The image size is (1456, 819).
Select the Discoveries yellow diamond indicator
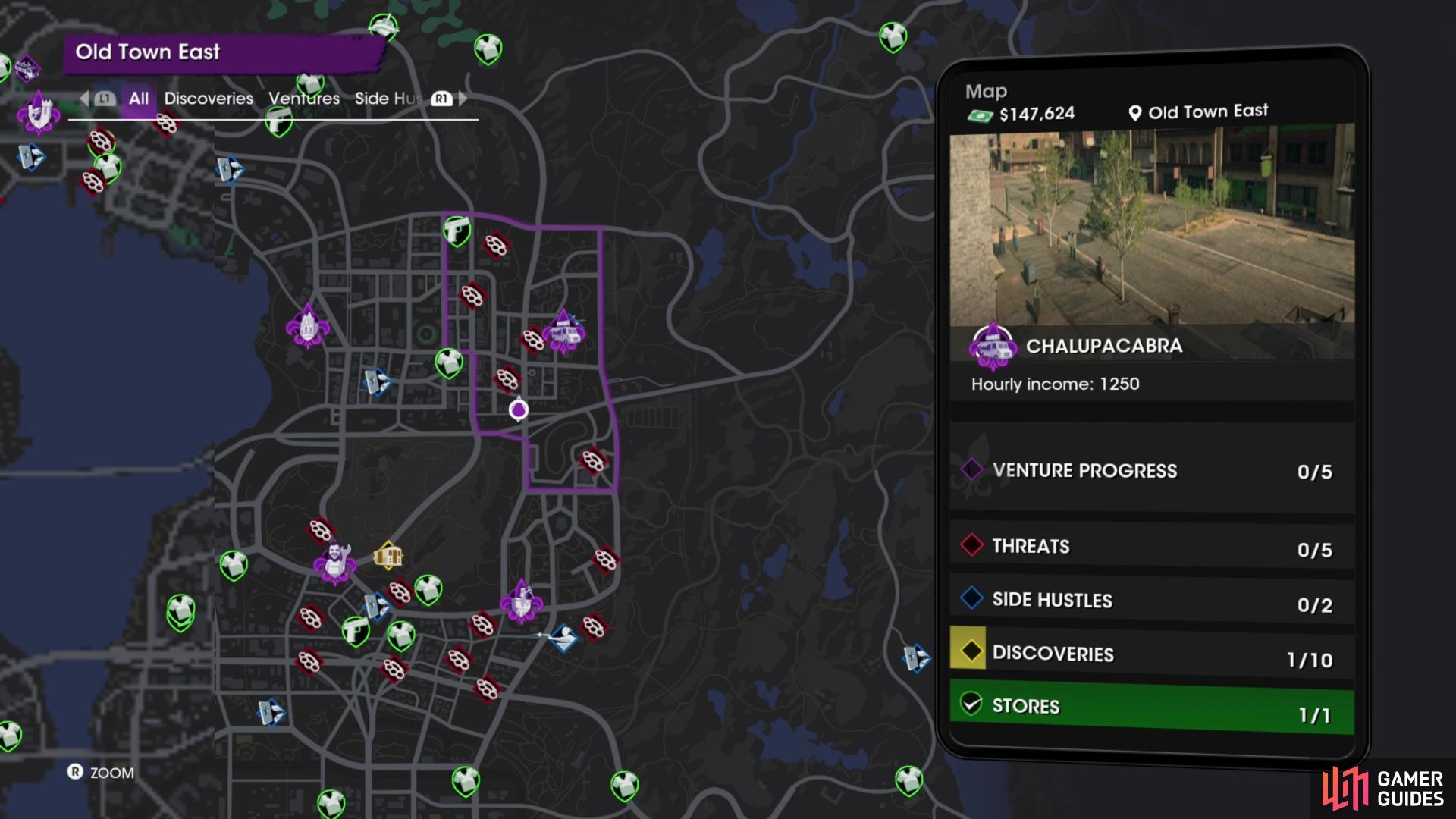[968, 649]
